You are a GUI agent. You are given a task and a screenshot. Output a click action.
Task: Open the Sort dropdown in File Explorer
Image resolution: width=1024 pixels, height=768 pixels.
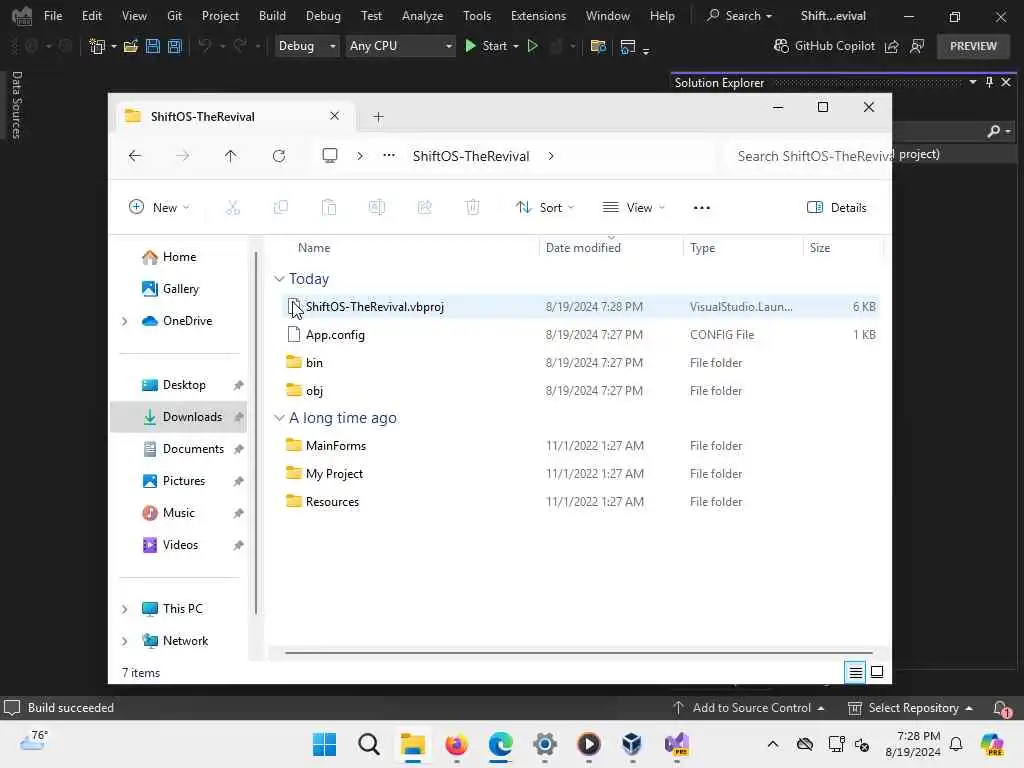click(545, 208)
